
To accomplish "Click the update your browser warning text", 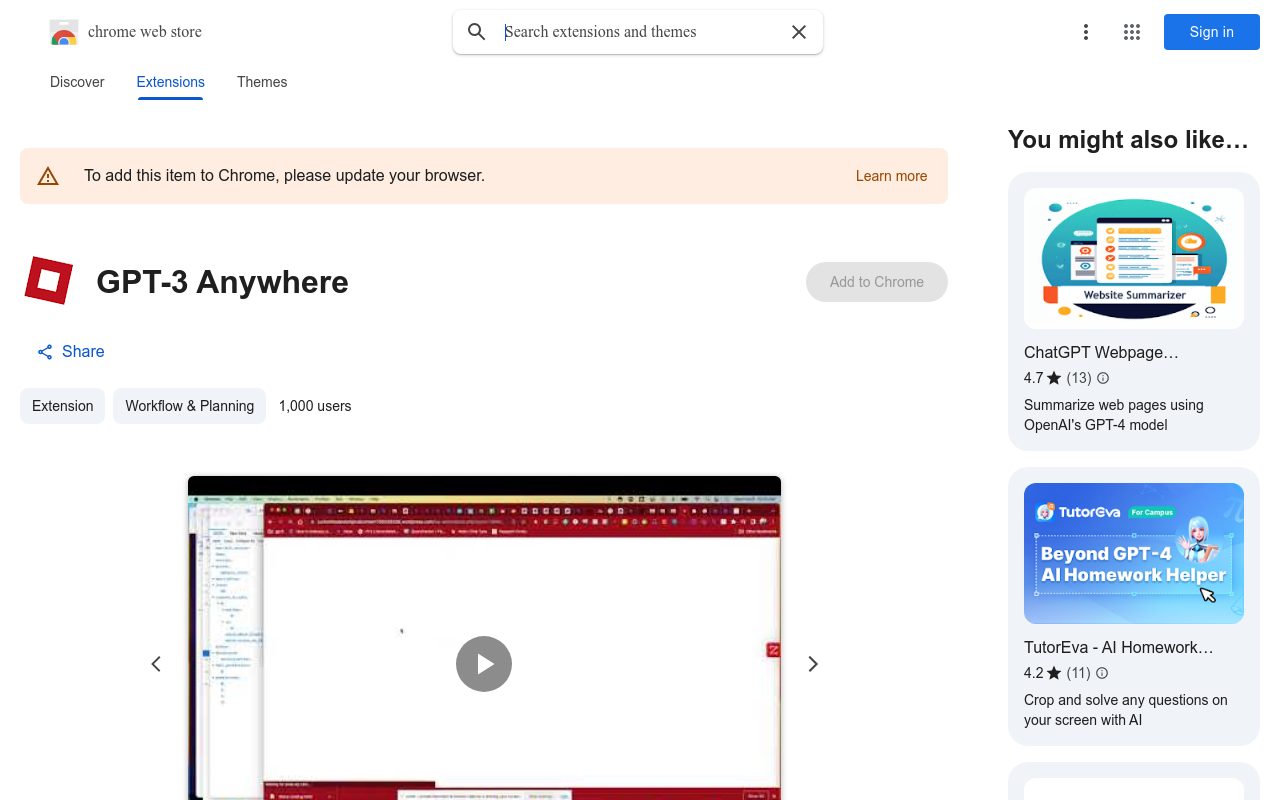I will point(284,176).
